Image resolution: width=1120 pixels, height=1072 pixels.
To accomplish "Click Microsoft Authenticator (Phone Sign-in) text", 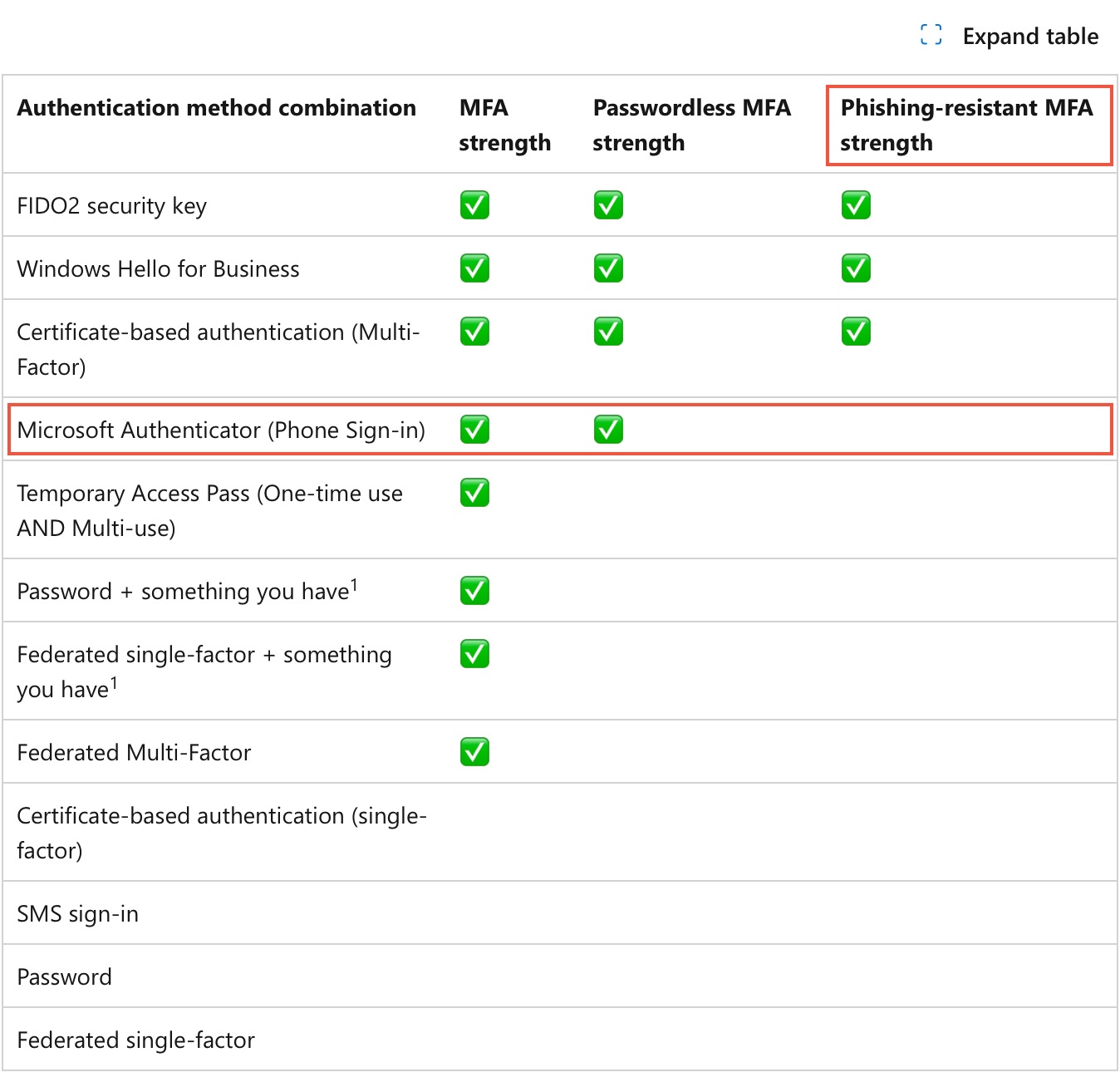I will (x=221, y=430).
